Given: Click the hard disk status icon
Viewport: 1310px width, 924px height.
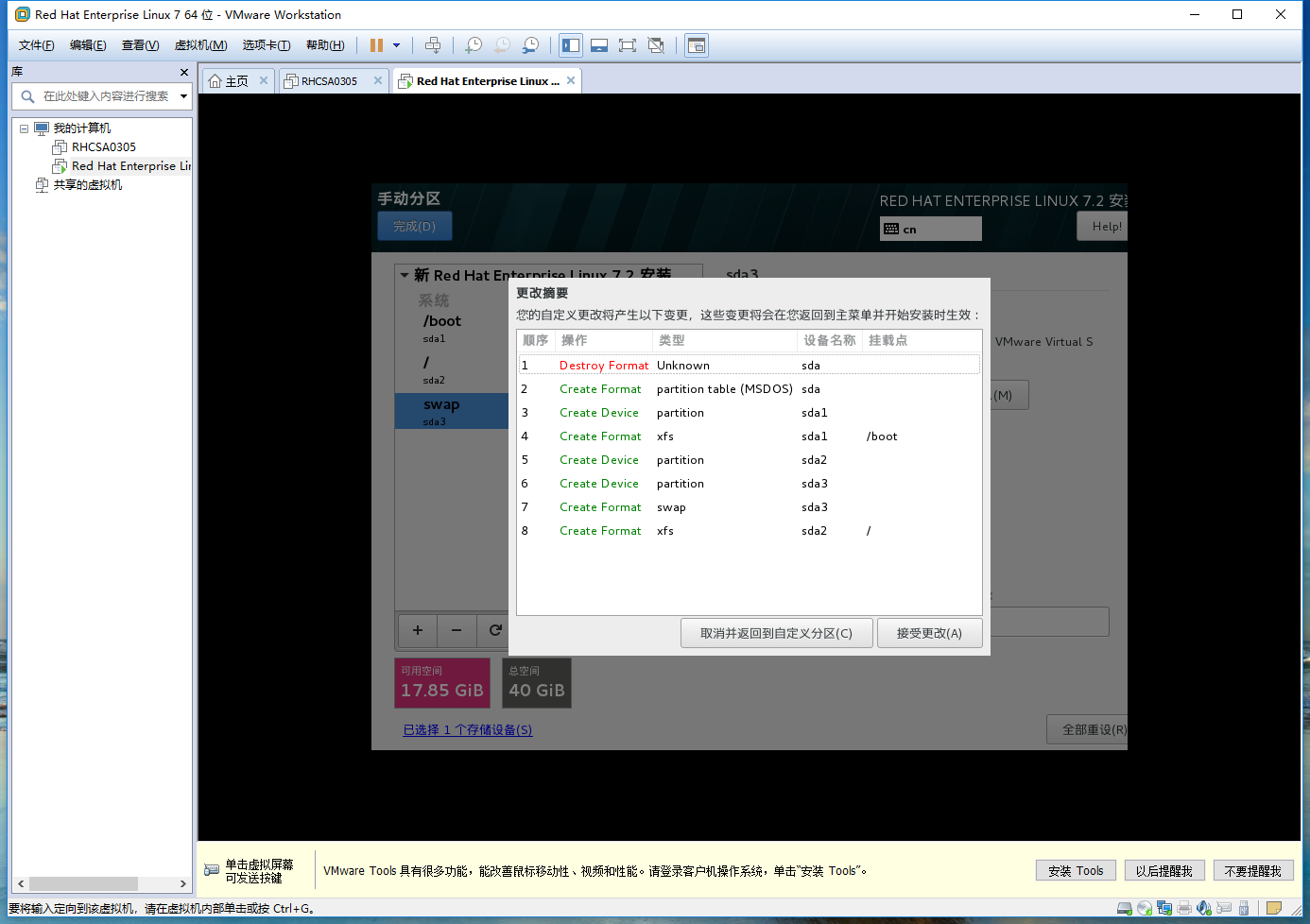Looking at the screenshot, I should coord(1125,909).
